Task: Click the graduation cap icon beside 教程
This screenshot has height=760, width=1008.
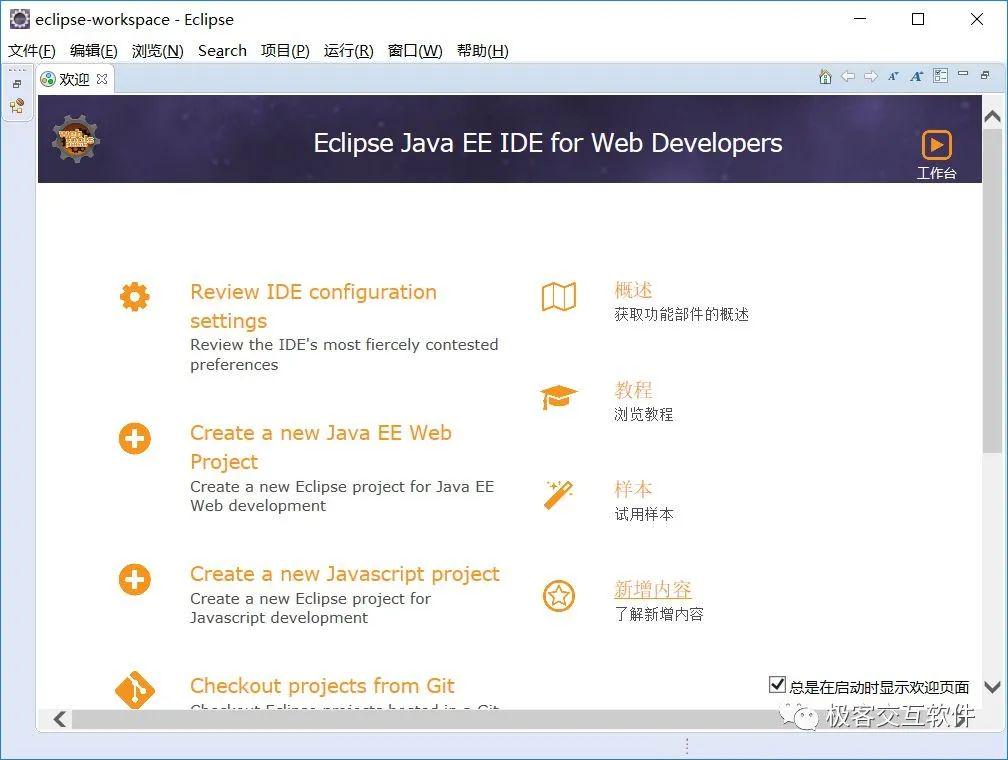Action: coord(558,396)
